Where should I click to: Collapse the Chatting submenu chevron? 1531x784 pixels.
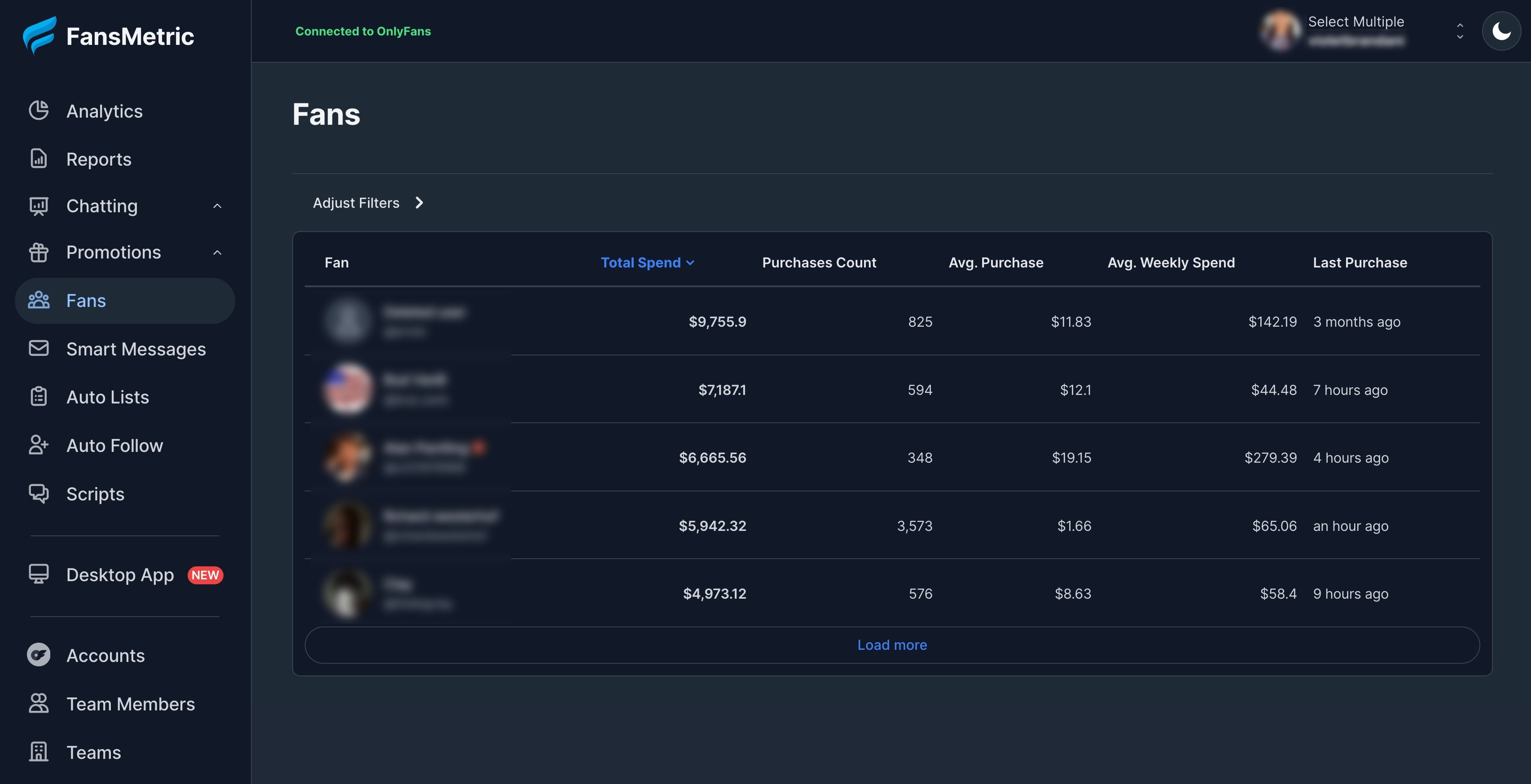coord(218,206)
